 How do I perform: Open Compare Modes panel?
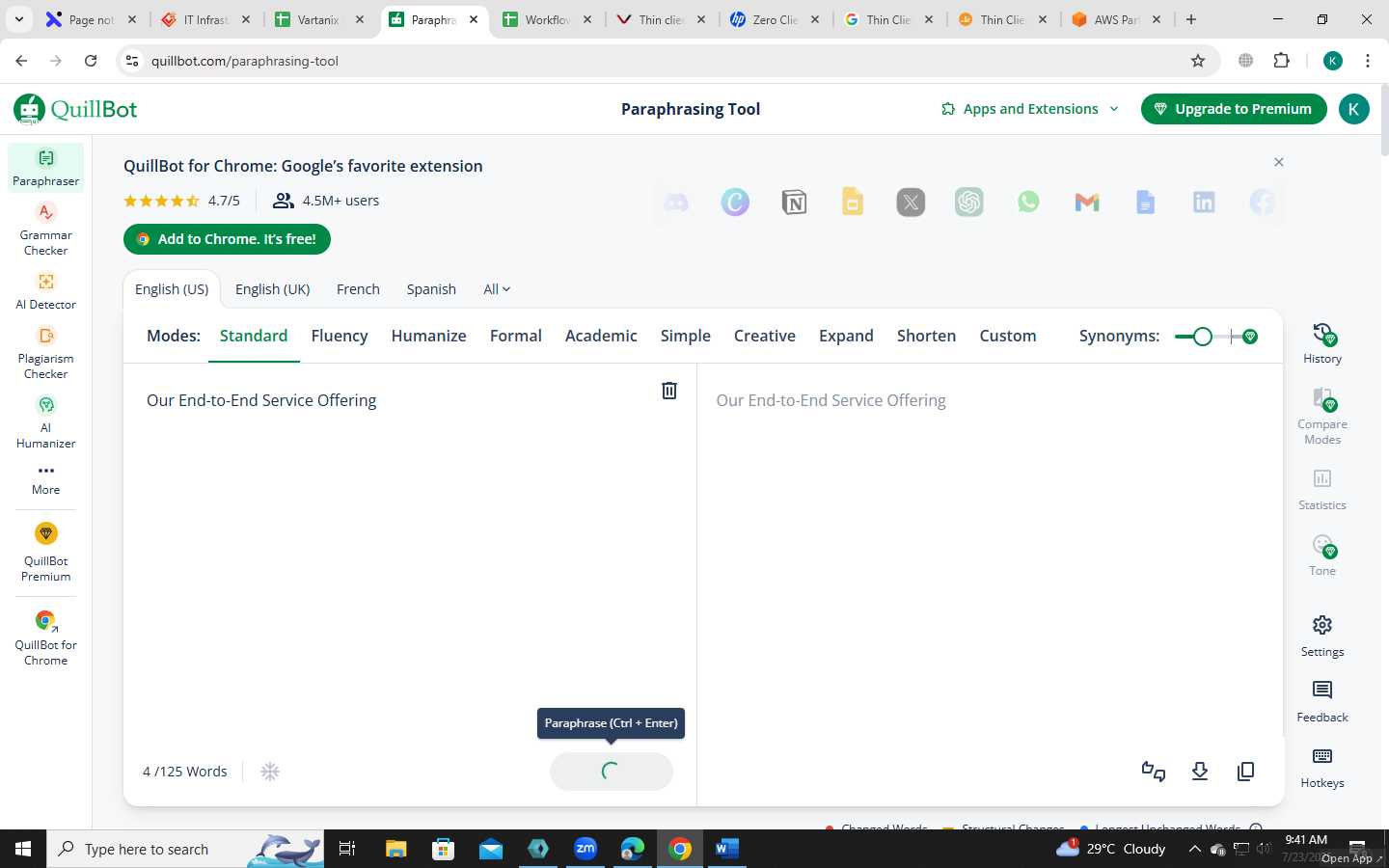coord(1322,416)
